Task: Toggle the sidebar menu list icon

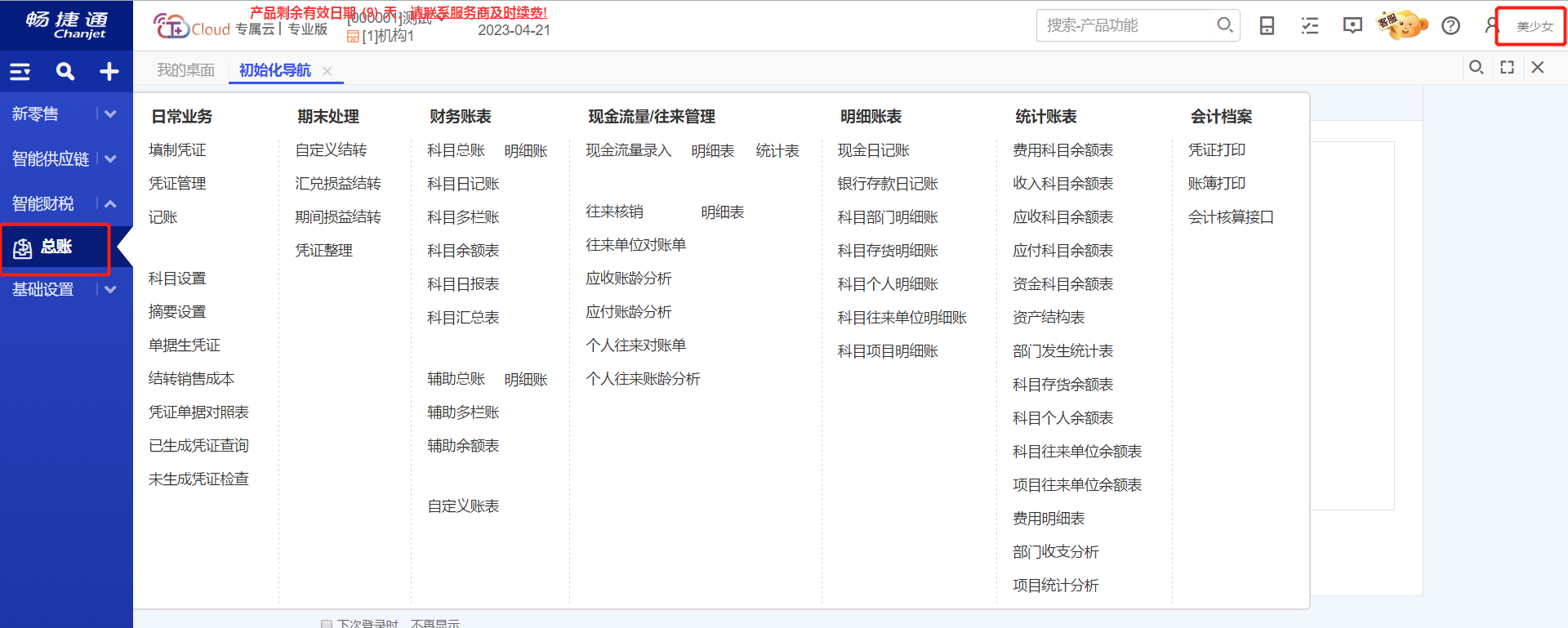Action: pyautogui.click(x=20, y=72)
